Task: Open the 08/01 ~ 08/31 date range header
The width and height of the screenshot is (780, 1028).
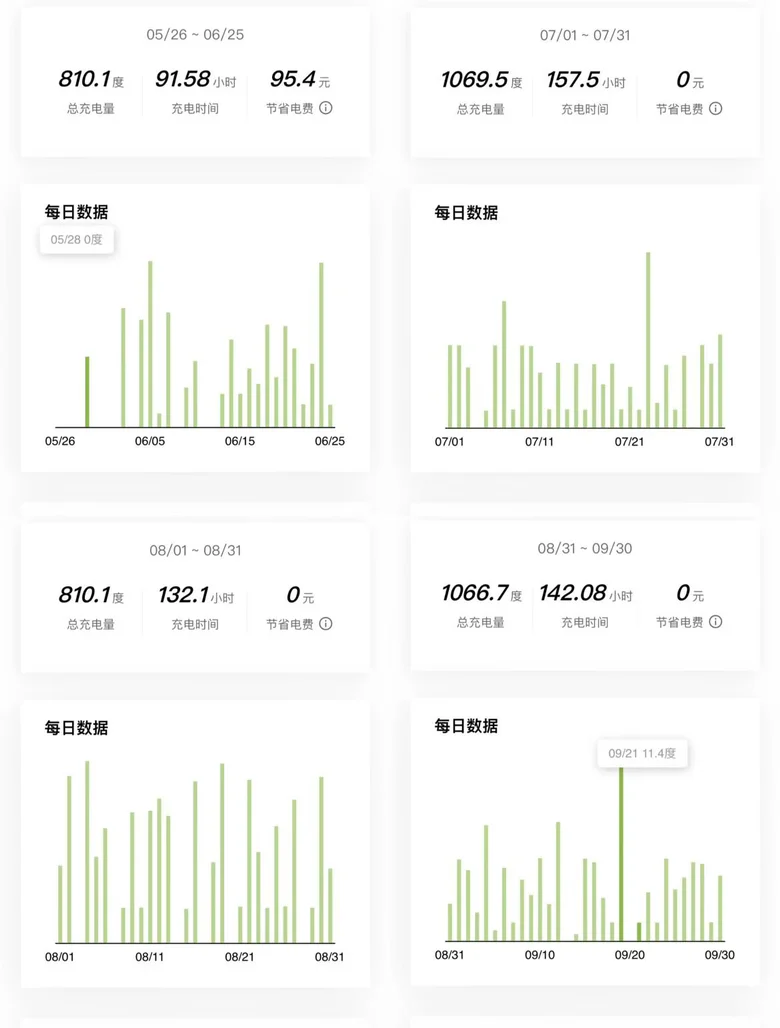Action: pyautogui.click(x=195, y=550)
